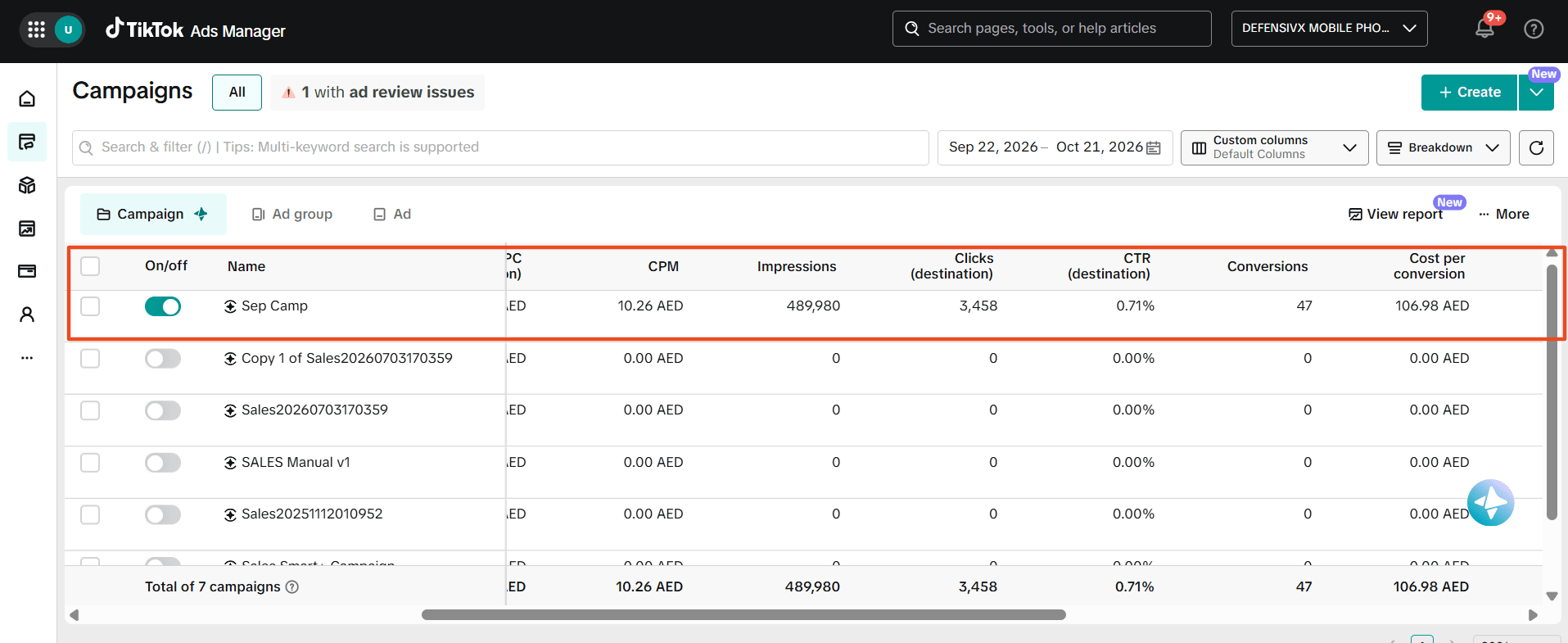Click the Create button
This screenshot has width=1568, height=643.
click(x=1470, y=93)
